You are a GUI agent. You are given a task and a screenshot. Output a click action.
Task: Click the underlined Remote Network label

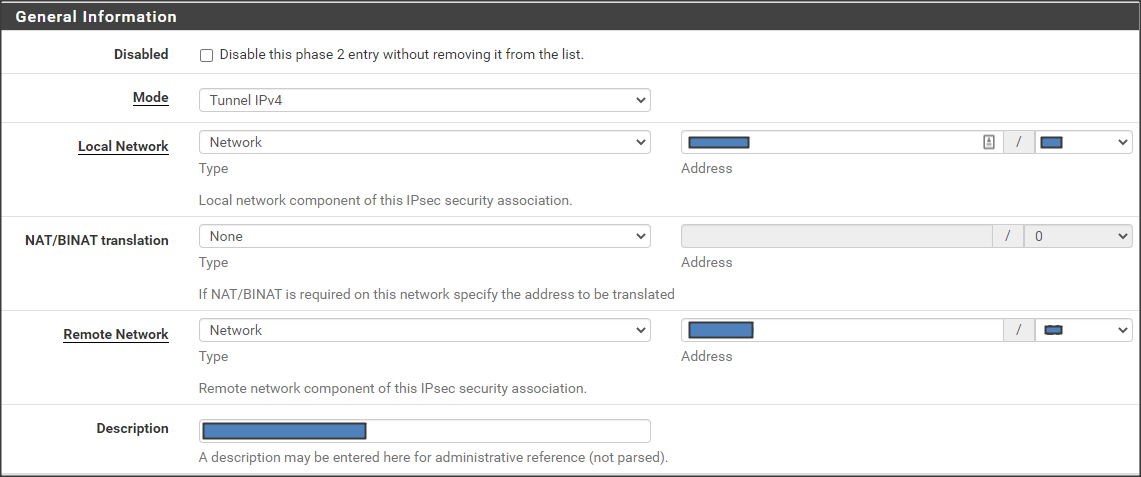click(x=116, y=335)
